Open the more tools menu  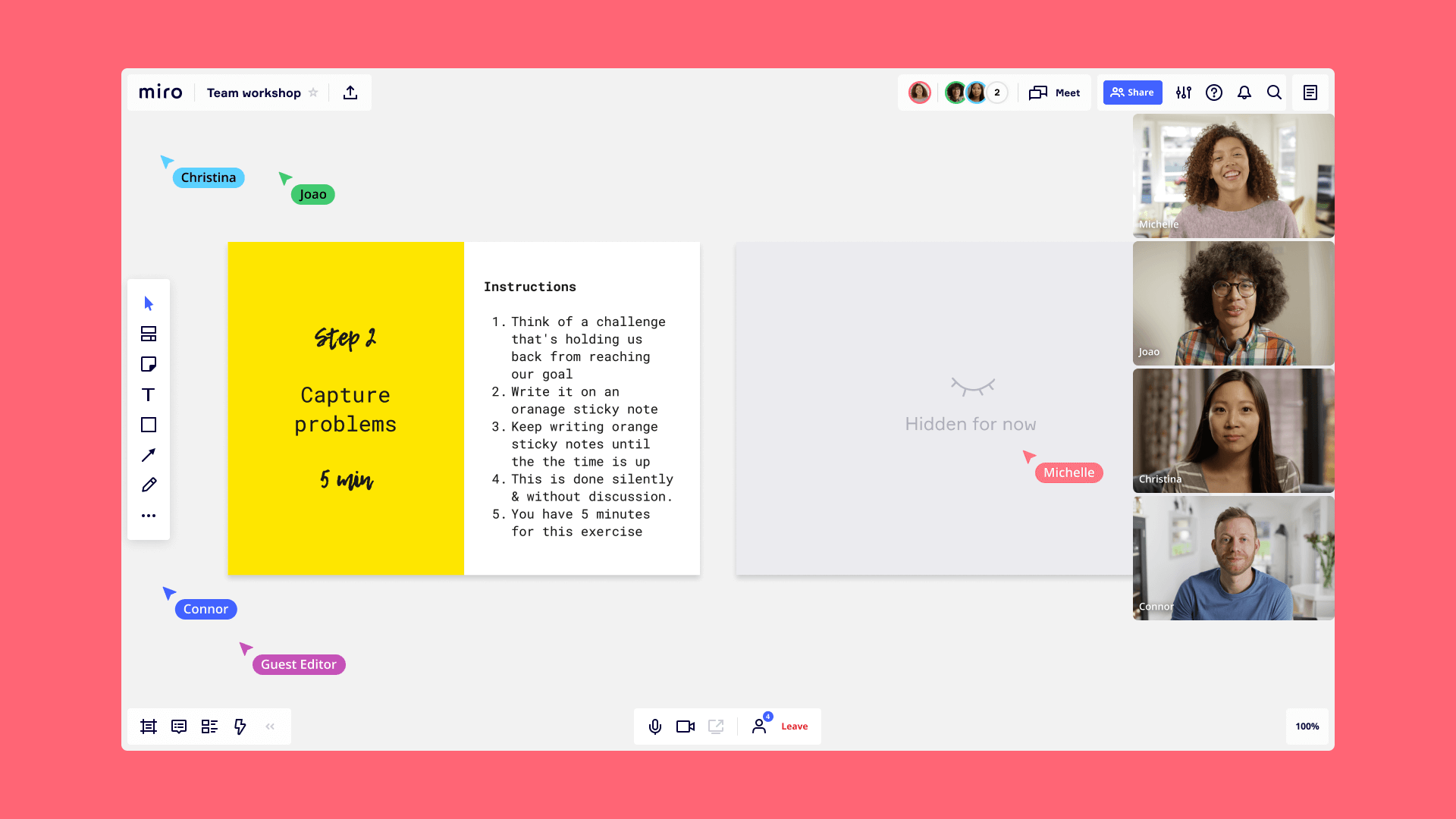tap(149, 515)
